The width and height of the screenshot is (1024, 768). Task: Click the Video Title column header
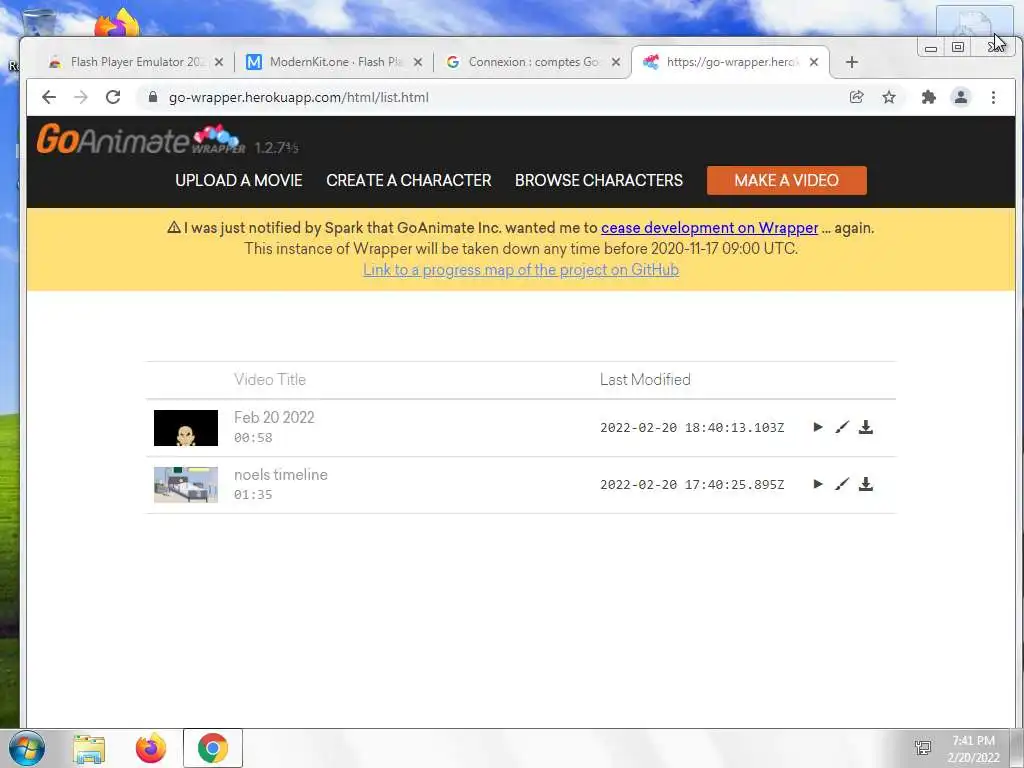click(270, 379)
